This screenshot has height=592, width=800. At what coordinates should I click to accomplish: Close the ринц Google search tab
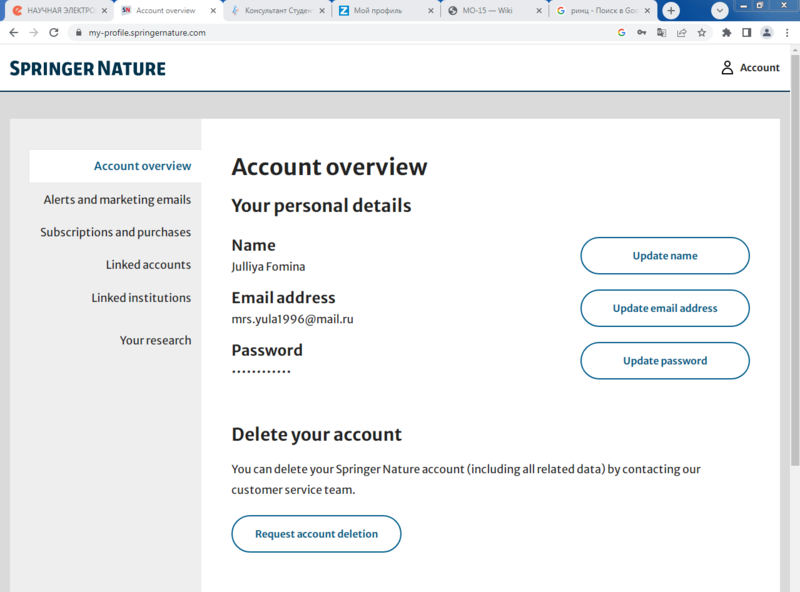[647, 10]
